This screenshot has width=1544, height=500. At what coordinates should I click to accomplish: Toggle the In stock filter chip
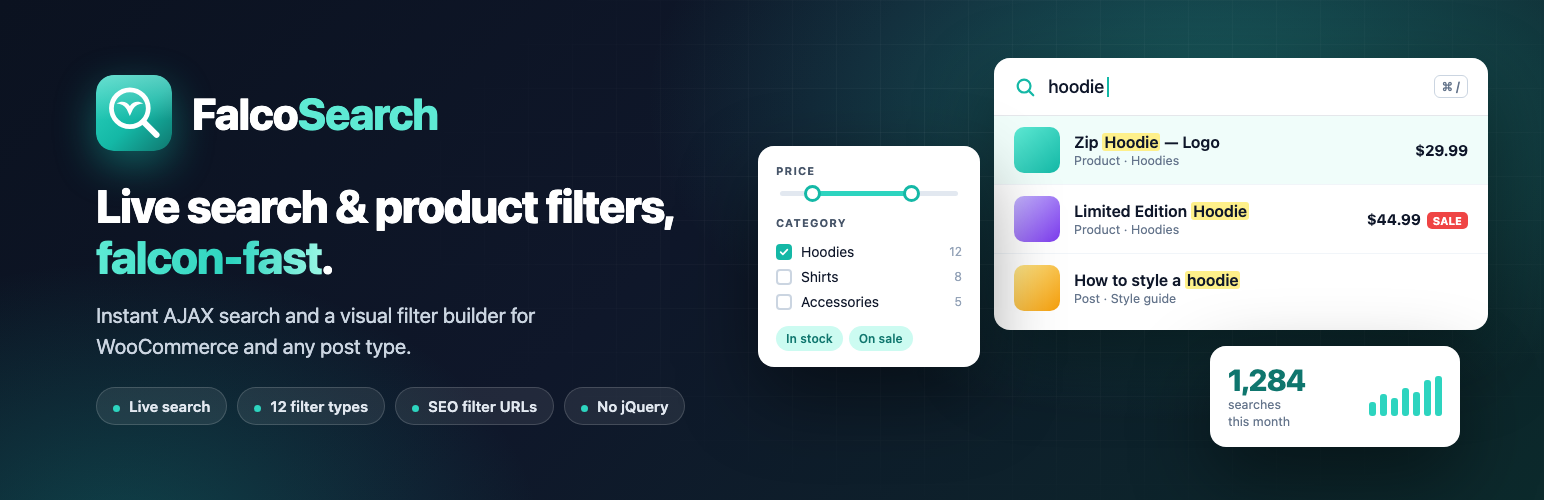click(x=809, y=339)
